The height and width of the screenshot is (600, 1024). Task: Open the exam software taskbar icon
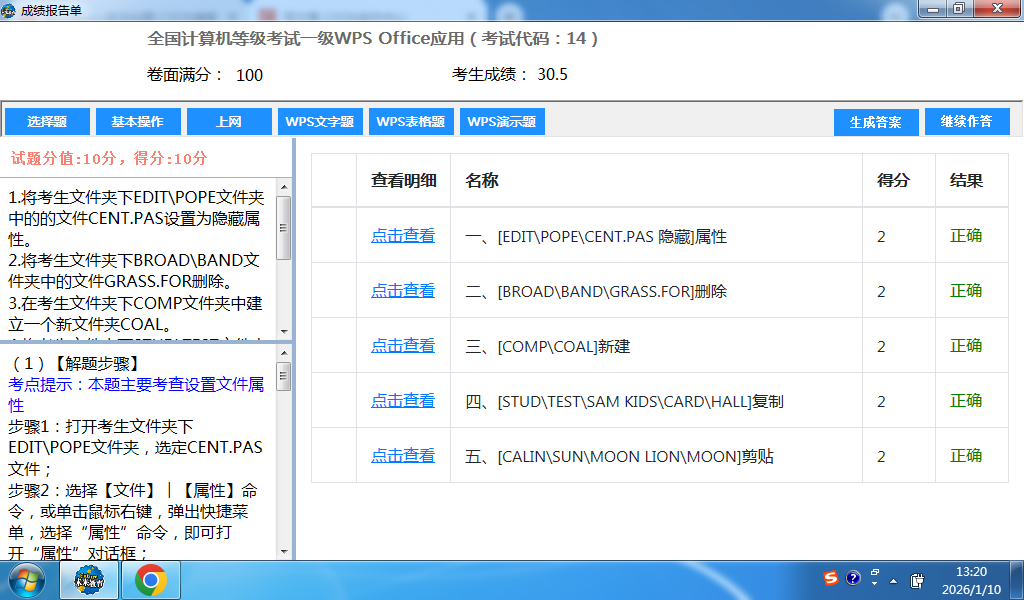(x=89, y=580)
